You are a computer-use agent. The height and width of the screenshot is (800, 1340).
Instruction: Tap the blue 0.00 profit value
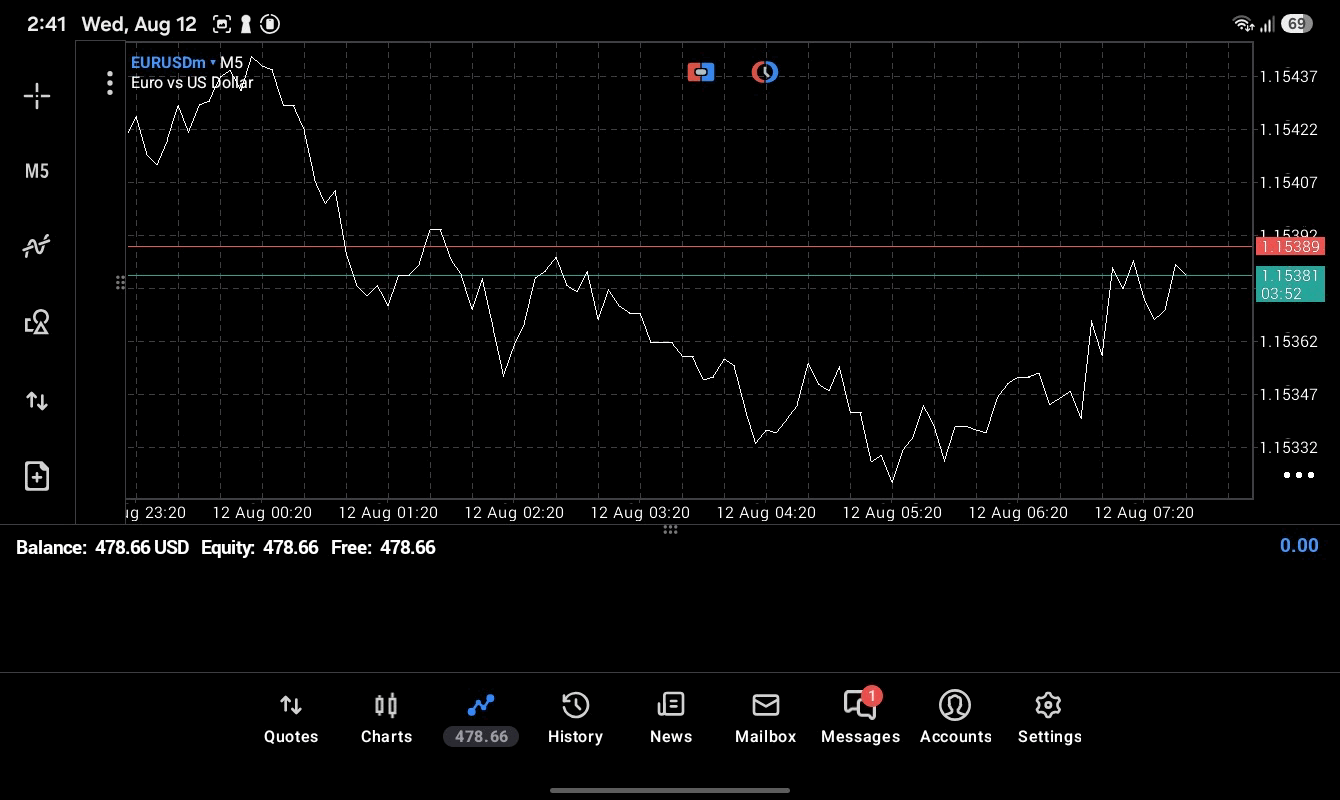point(1299,545)
